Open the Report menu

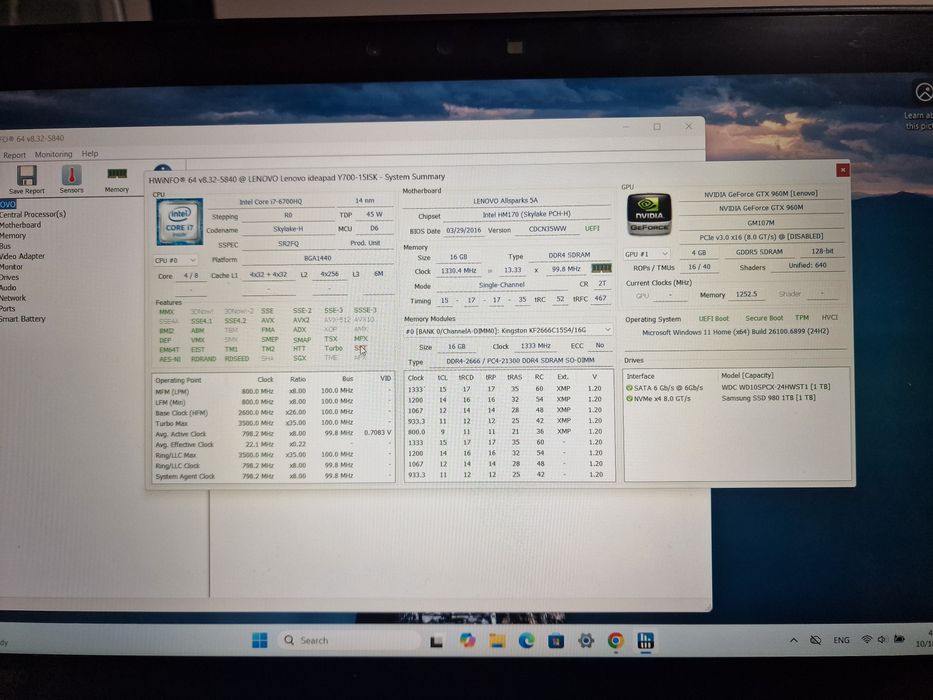coord(14,155)
